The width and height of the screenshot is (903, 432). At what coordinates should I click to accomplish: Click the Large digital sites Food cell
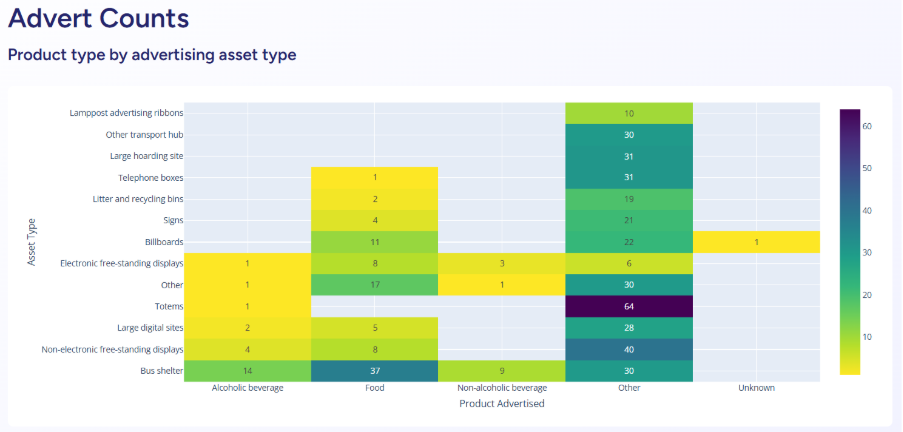click(374, 328)
